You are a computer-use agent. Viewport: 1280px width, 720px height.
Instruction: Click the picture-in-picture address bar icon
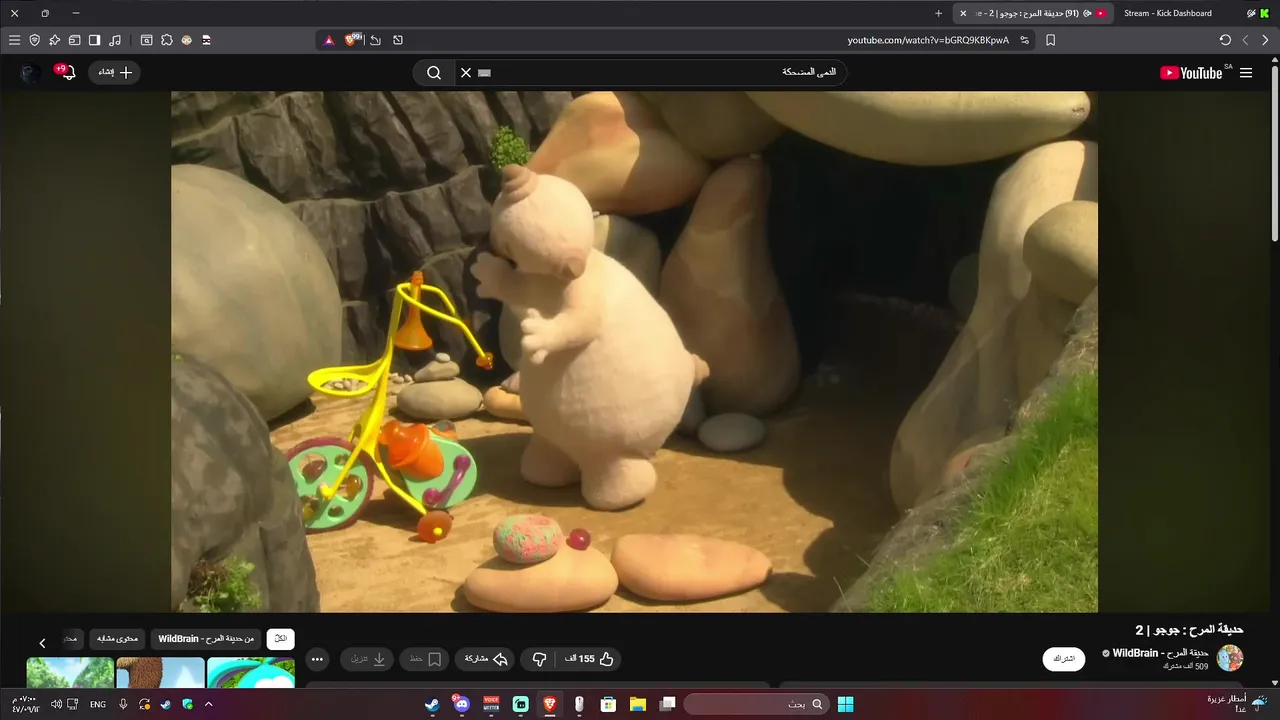(398, 40)
